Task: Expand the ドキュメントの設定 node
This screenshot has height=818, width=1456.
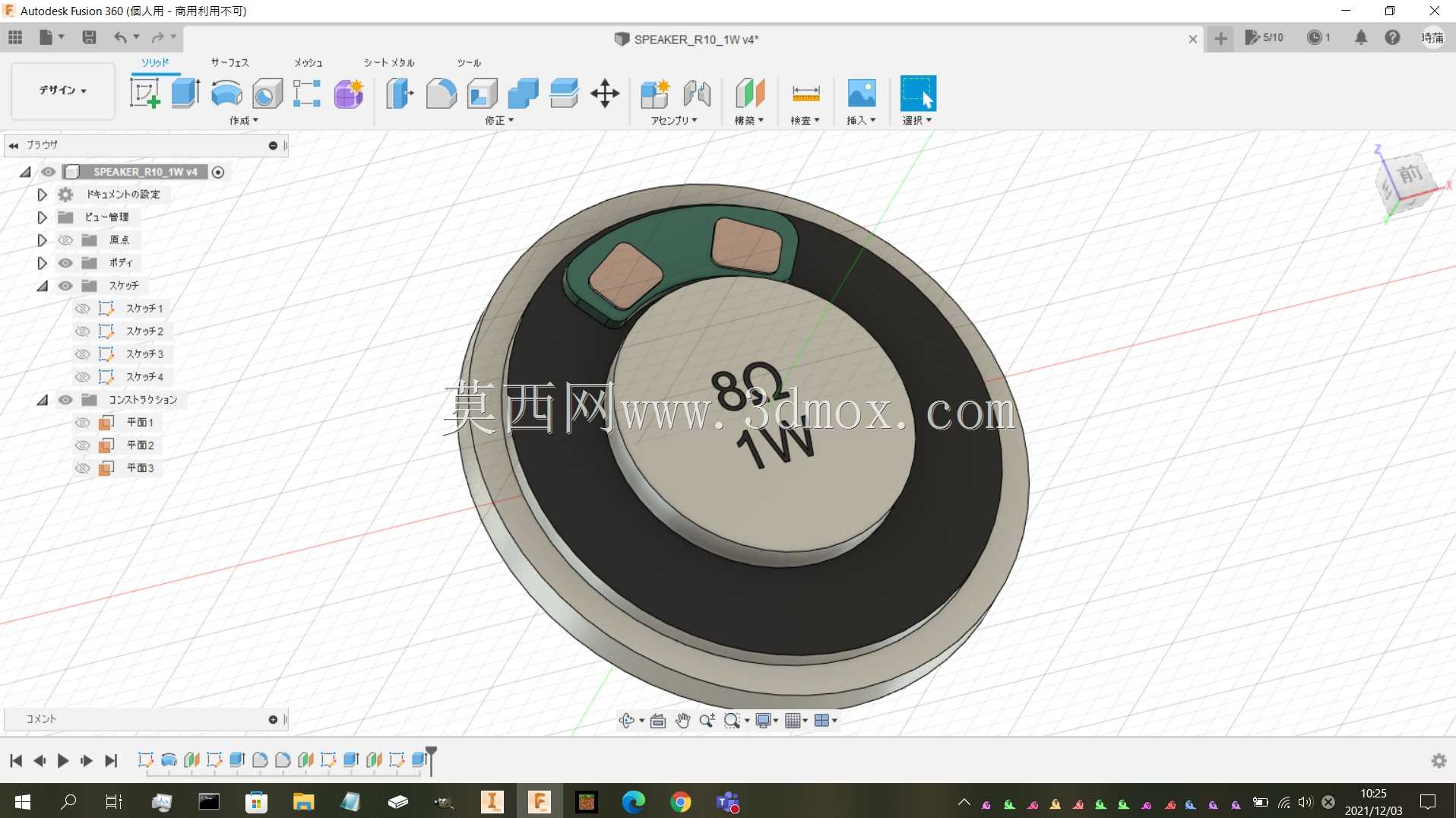Action: (x=42, y=195)
